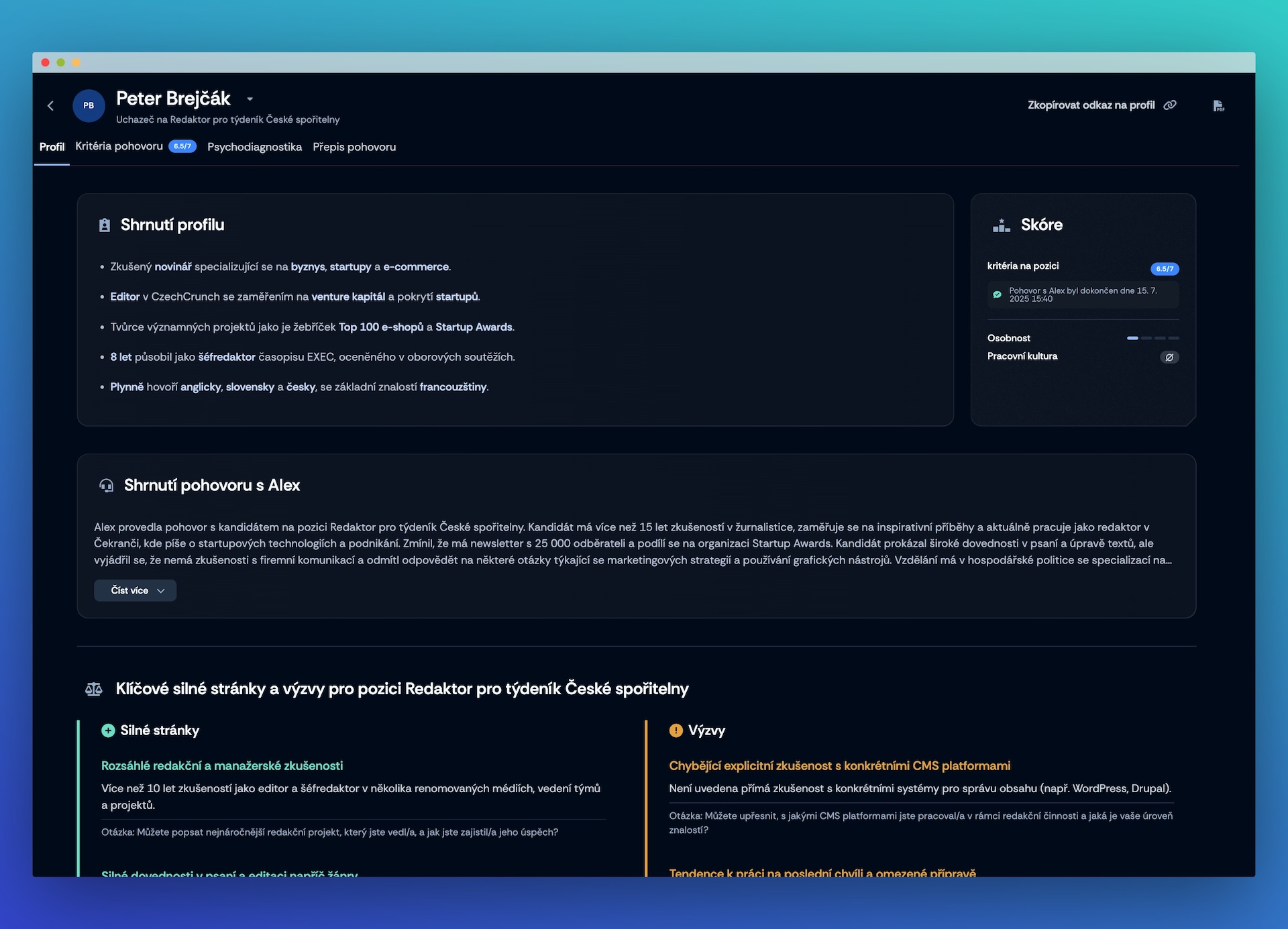Click the balance scale icon
Screen dimensions: 1288x929
click(x=94, y=690)
